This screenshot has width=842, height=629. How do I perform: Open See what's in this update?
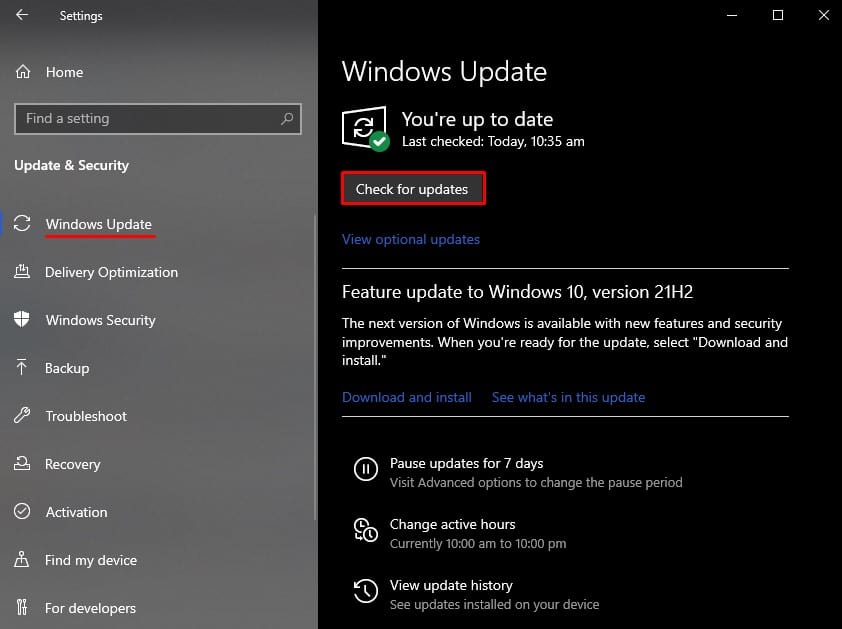(x=569, y=397)
